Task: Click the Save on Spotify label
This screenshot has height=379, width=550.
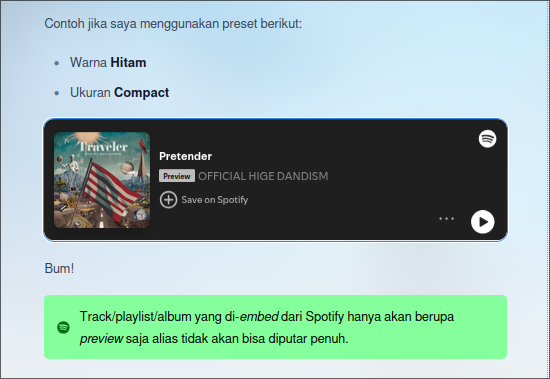Action: (x=215, y=200)
